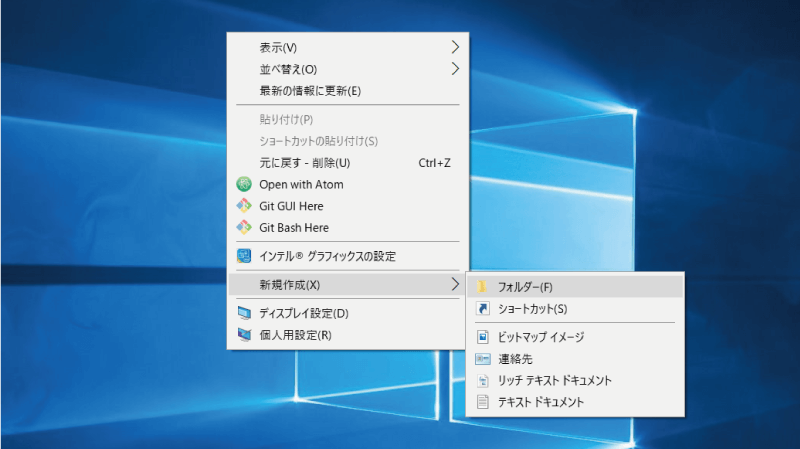Image resolution: width=800 pixels, height=449 pixels.
Task: Create a new フォルダー(F)
Action: [575, 287]
